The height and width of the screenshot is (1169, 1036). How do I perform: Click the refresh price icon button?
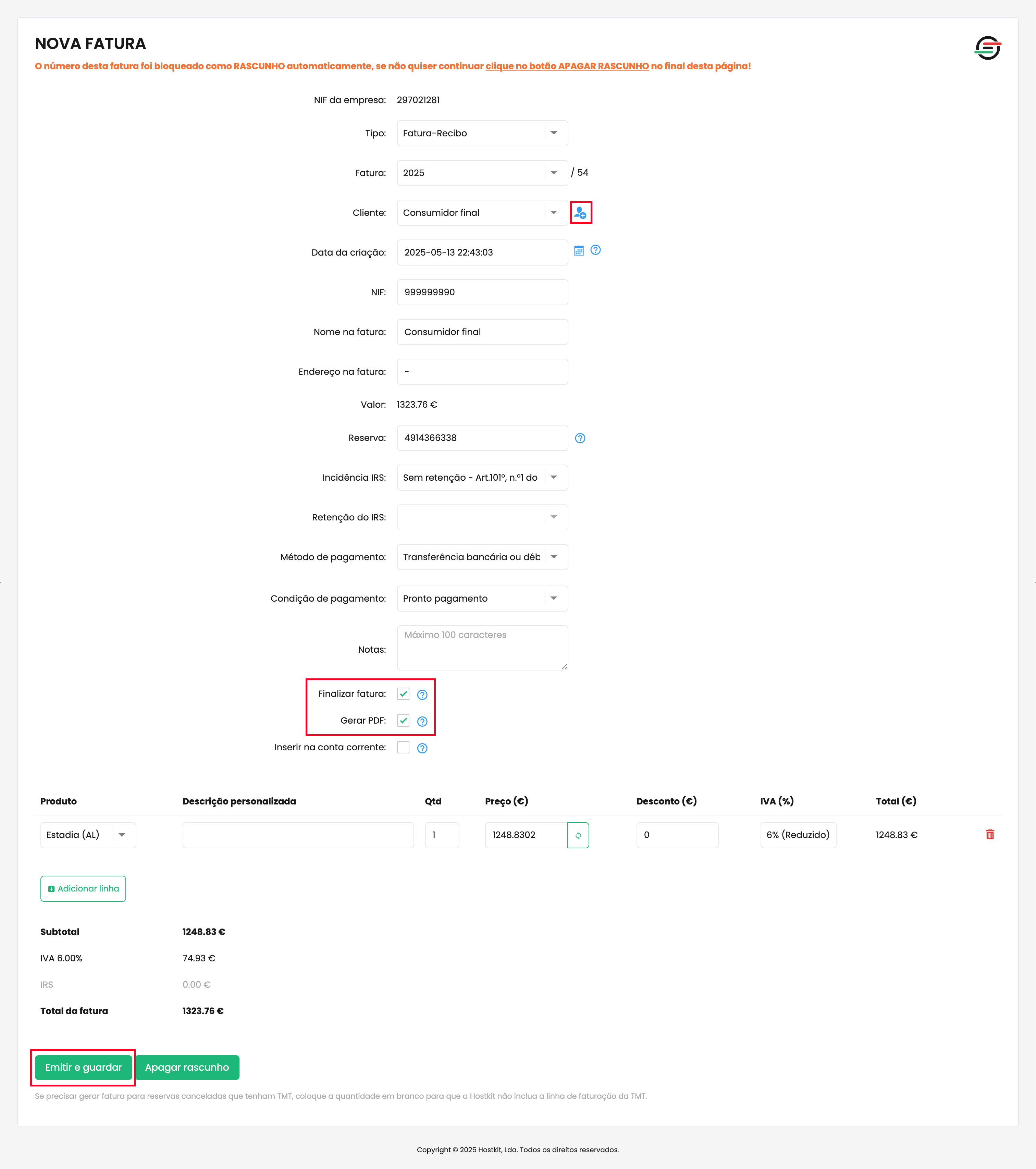pyautogui.click(x=578, y=835)
